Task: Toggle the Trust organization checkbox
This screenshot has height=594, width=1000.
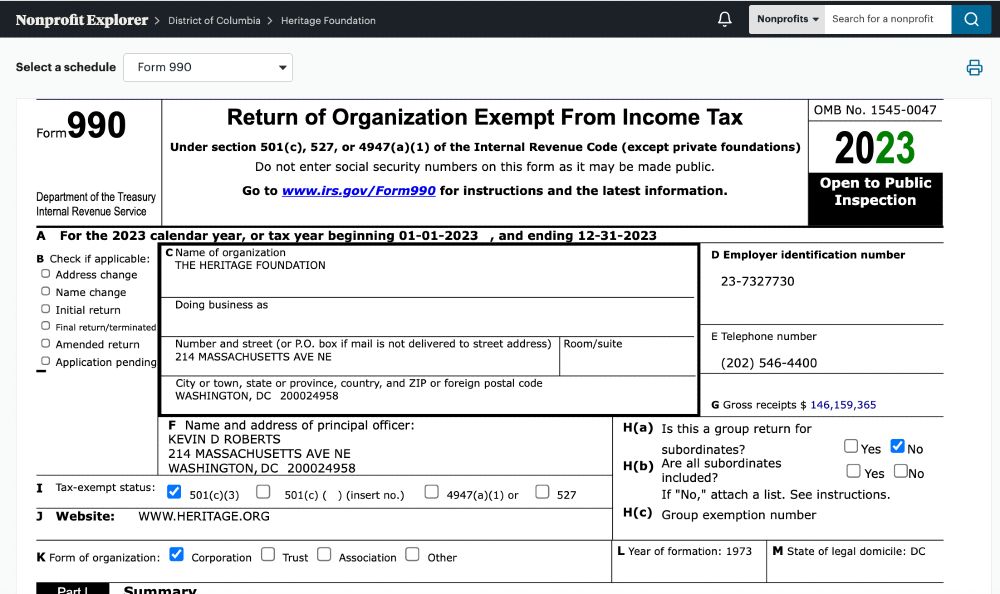Action: tap(268, 554)
